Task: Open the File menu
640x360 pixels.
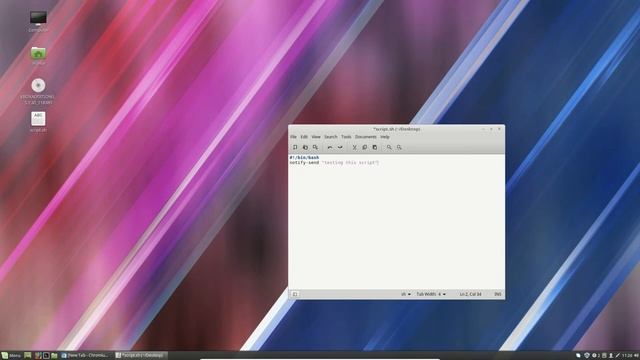Action: pos(293,137)
